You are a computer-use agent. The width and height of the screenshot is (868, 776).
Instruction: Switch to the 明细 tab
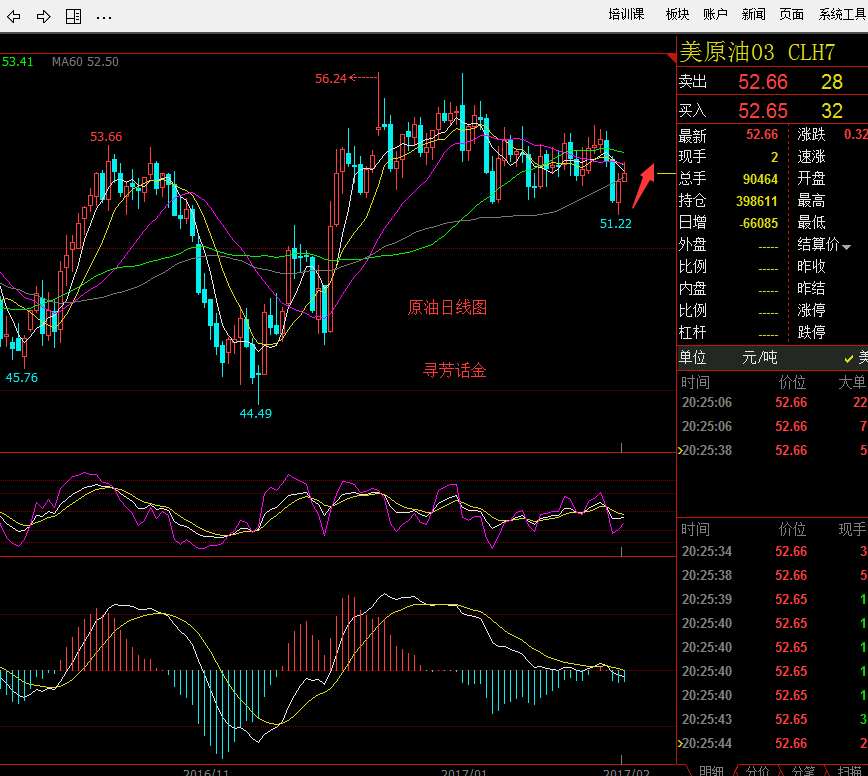711,770
